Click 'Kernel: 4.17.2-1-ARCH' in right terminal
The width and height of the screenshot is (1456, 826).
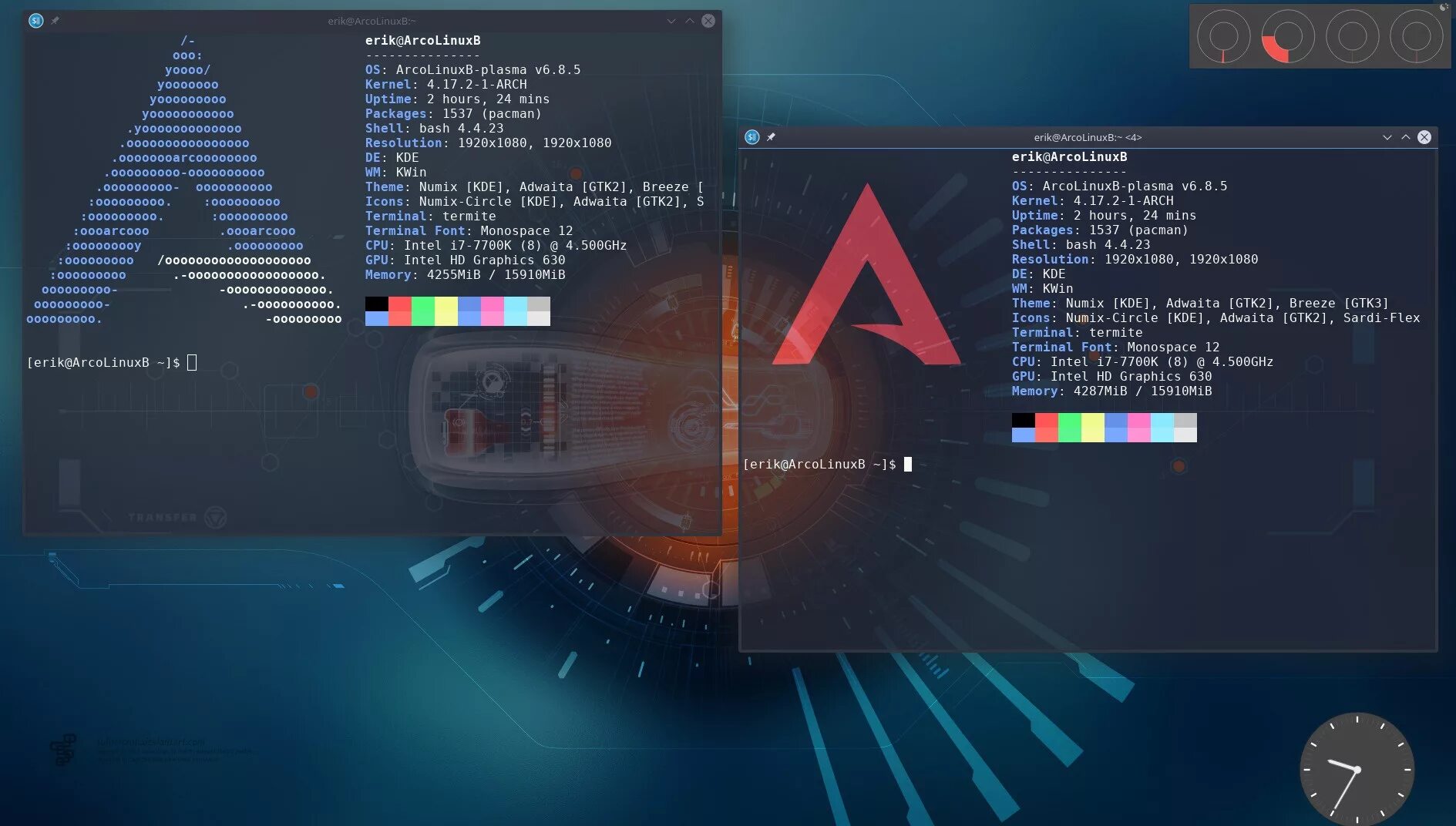click(1093, 200)
